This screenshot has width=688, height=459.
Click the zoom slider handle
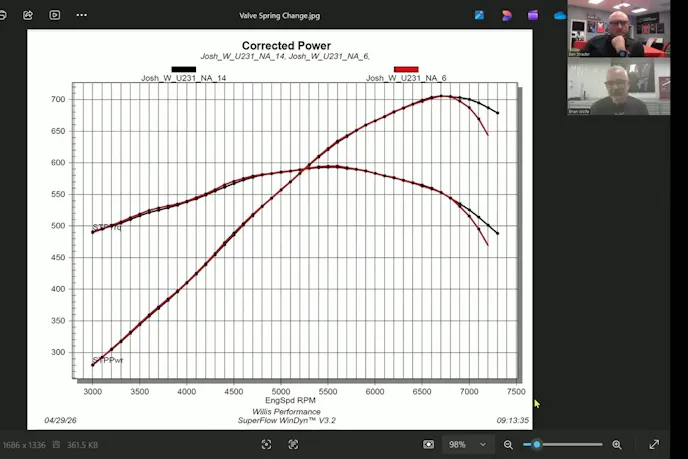click(x=537, y=445)
